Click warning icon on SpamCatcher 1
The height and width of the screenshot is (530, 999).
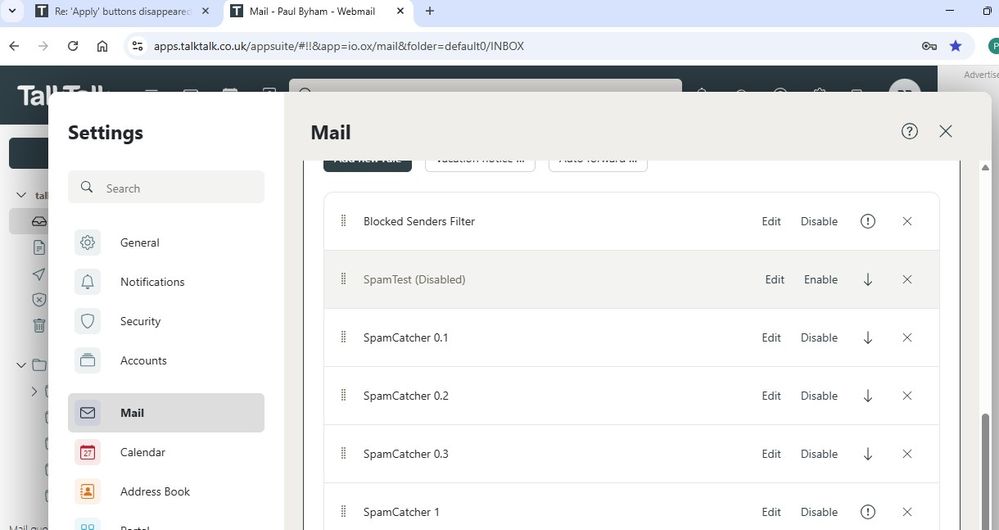[x=867, y=512]
